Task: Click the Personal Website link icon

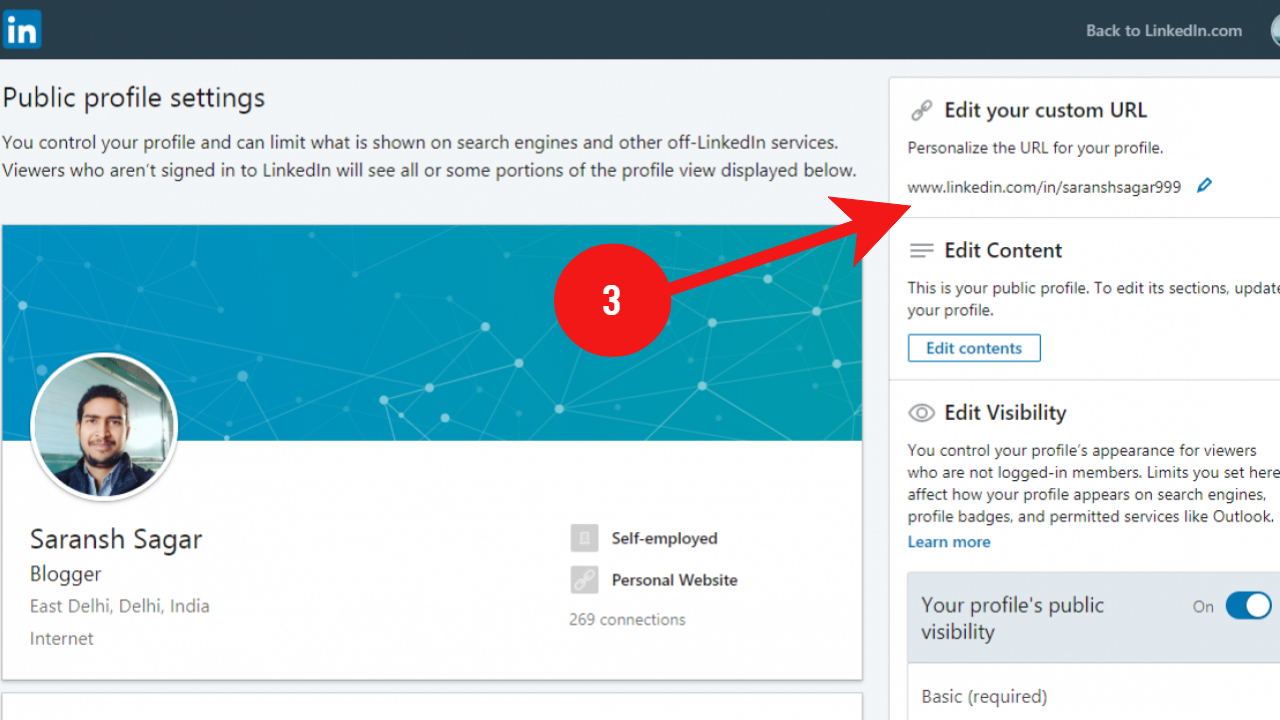Action: [584, 580]
